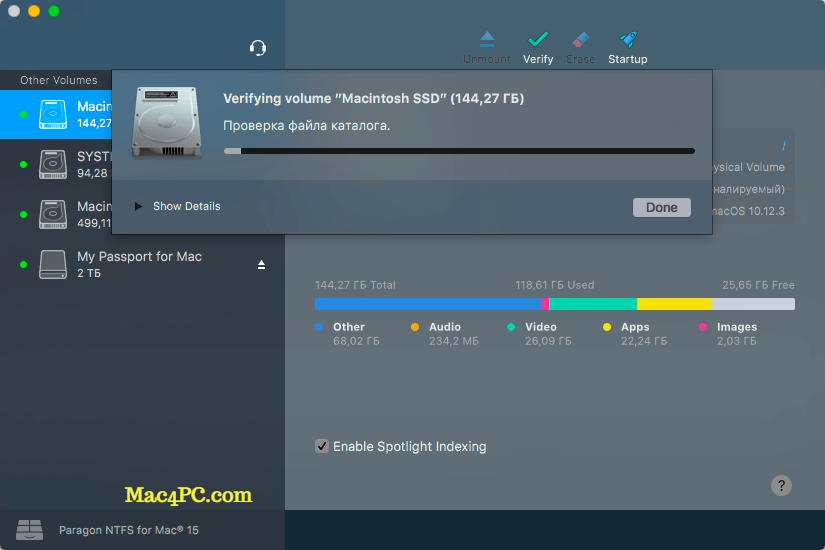Click the Other Volumes section header

pos(59,80)
